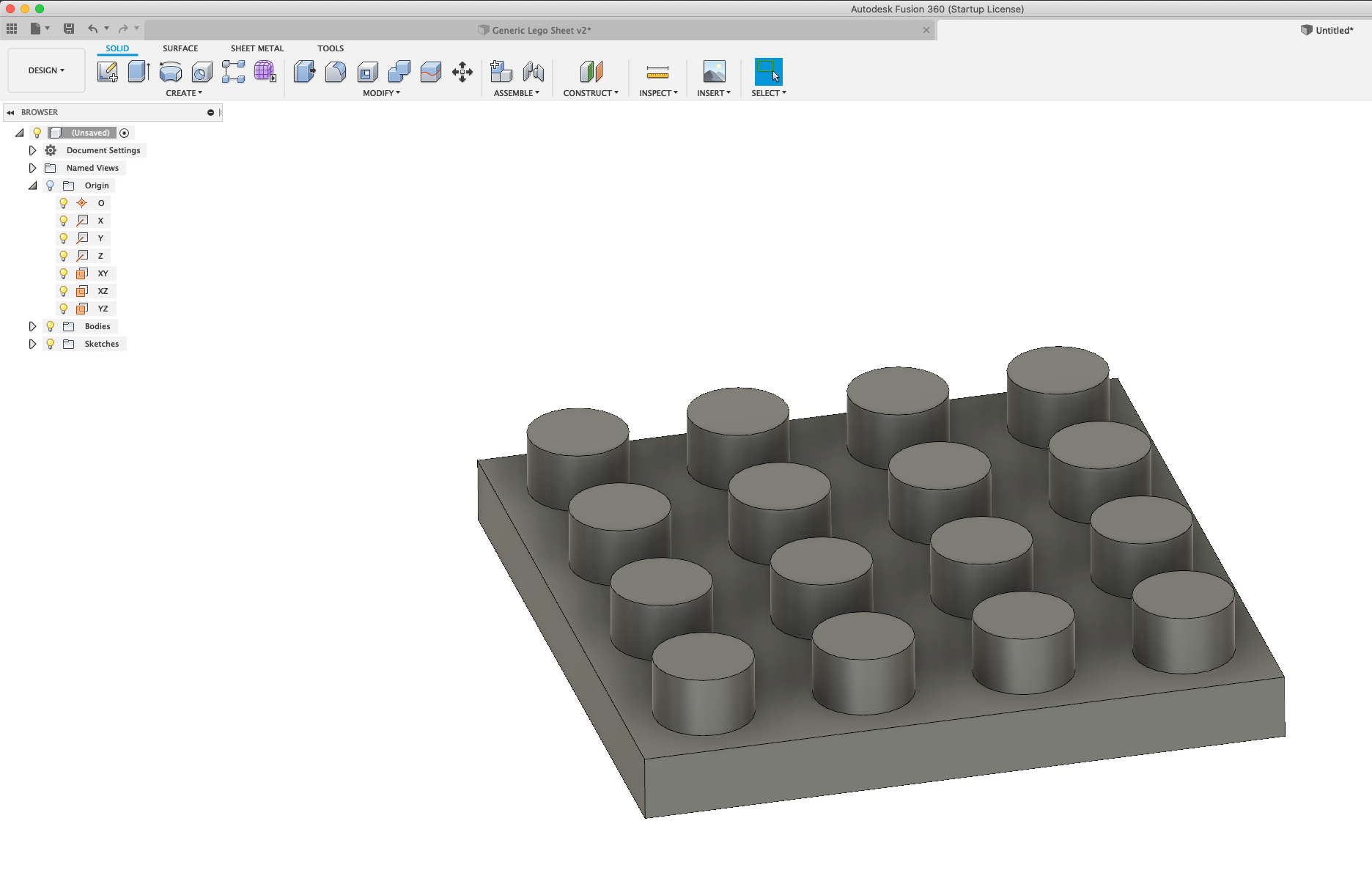1372x895 pixels.
Task: Expand the Document Settings node
Action: 32,150
